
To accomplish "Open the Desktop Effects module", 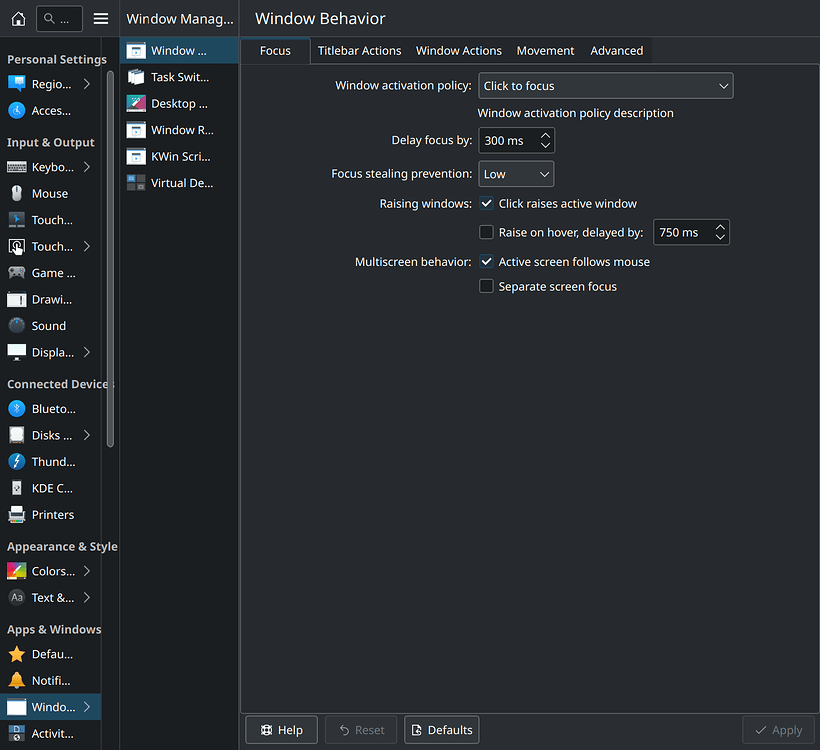I will (x=179, y=104).
